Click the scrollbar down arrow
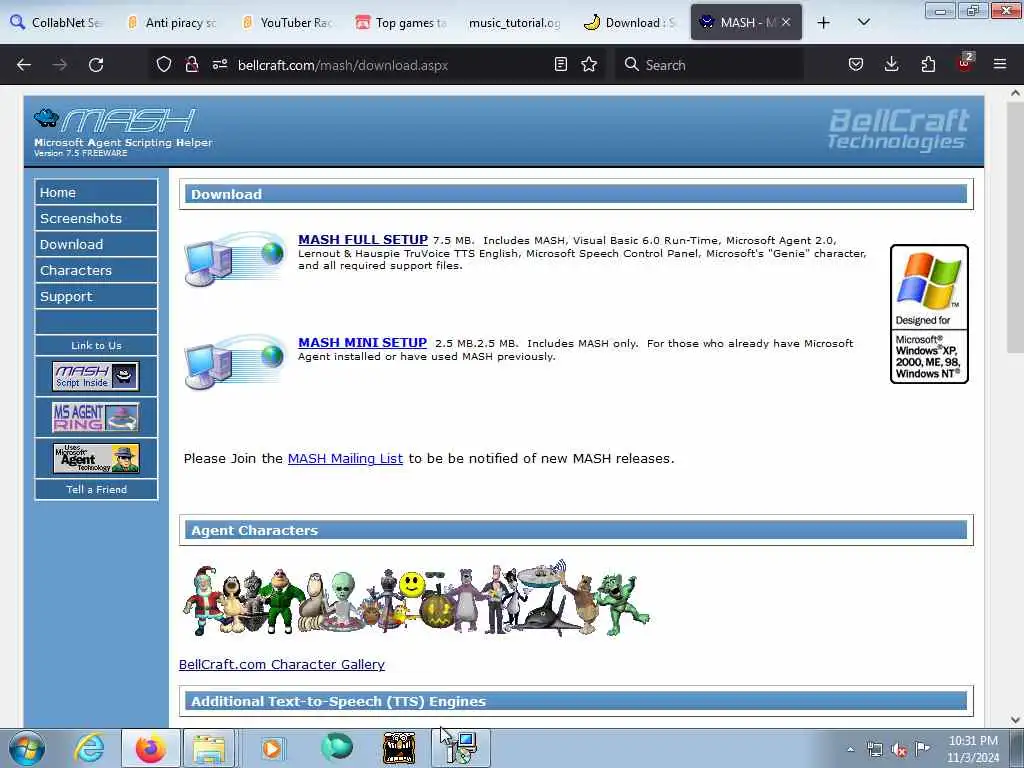The width and height of the screenshot is (1024, 768). (x=1015, y=720)
